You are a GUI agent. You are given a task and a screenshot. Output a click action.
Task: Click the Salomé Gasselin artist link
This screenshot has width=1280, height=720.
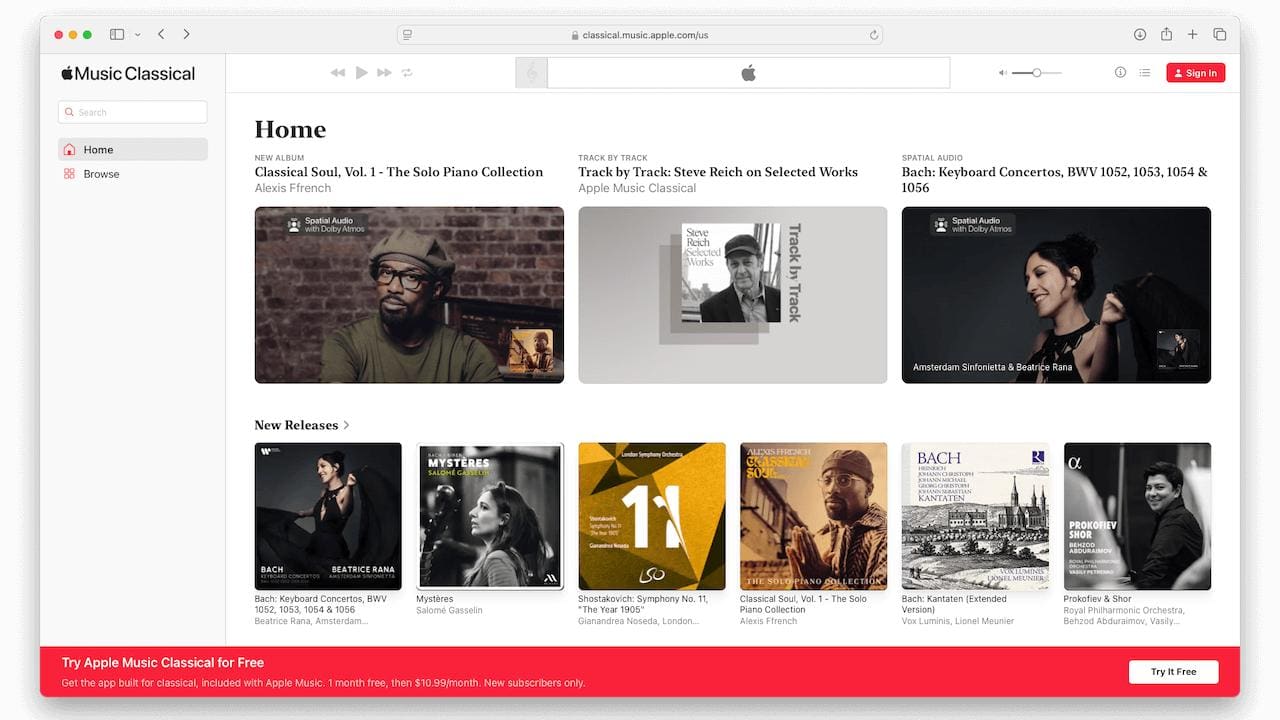(x=449, y=610)
